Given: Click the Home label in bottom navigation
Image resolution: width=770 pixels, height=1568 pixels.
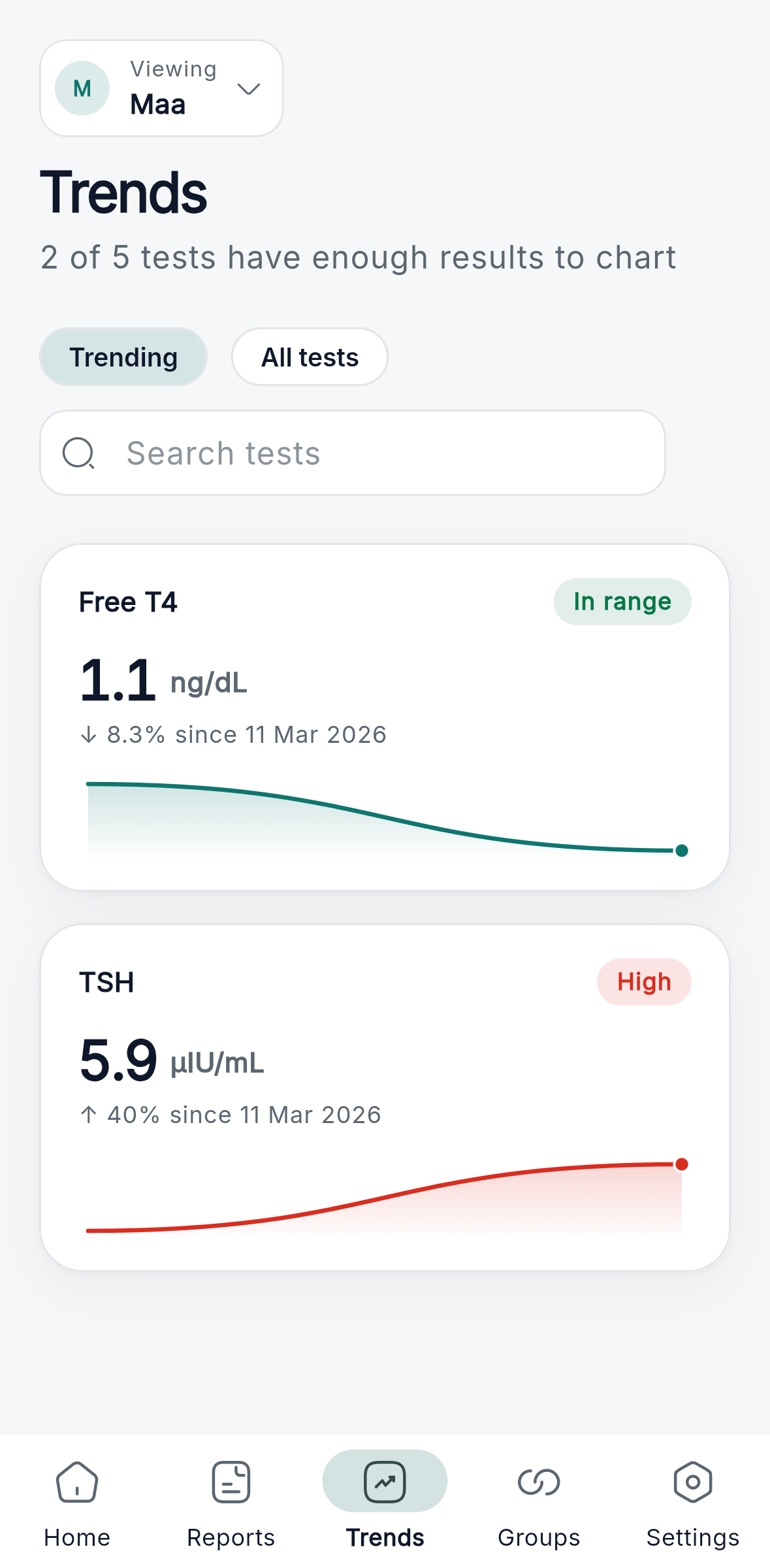Looking at the screenshot, I should [77, 1537].
